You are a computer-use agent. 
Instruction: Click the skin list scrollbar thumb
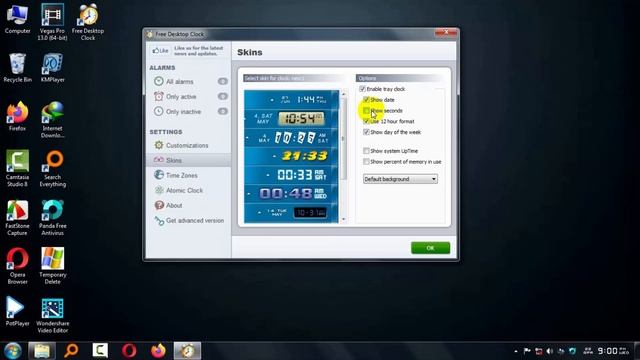pyautogui.click(x=343, y=139)
